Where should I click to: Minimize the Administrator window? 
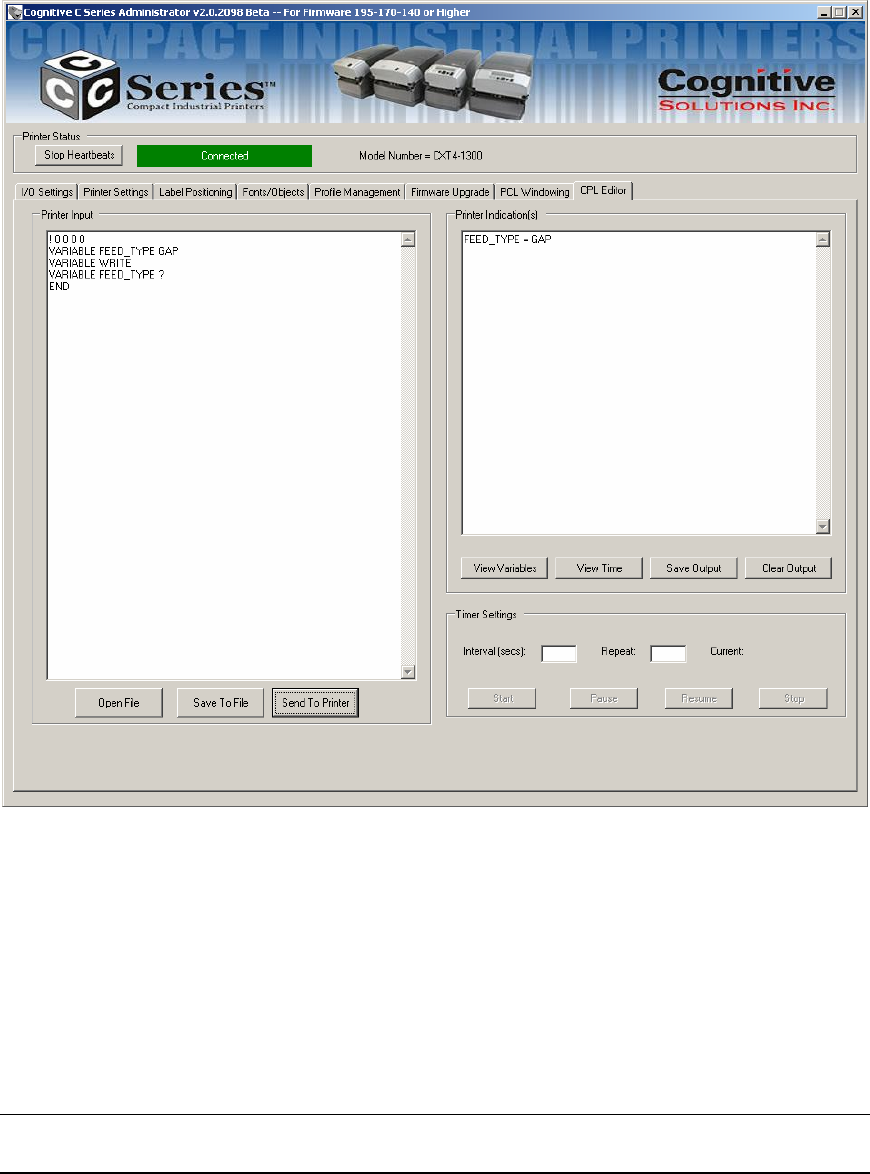824,12
